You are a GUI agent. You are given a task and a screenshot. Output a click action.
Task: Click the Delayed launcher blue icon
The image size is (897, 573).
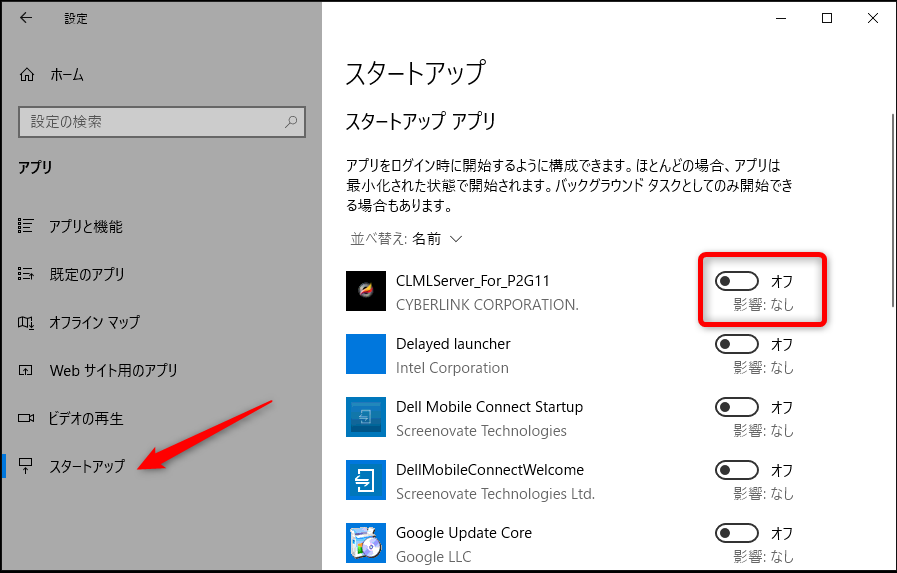click(x=366, y=354)
